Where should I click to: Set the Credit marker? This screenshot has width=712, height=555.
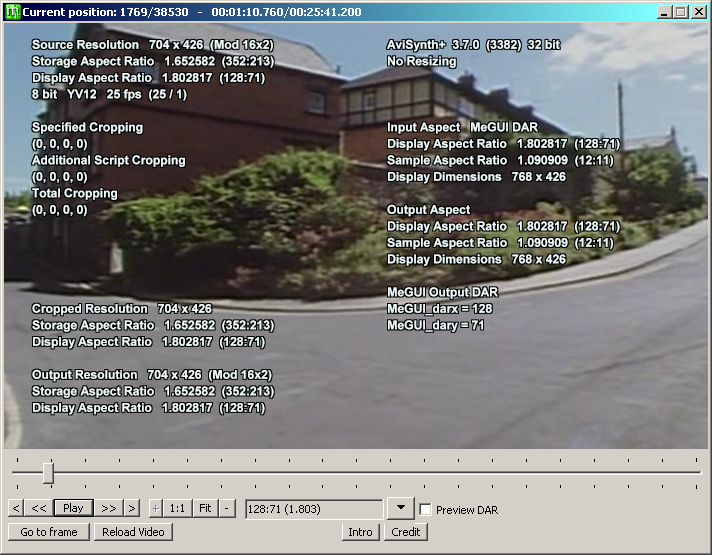click(406, 532)
